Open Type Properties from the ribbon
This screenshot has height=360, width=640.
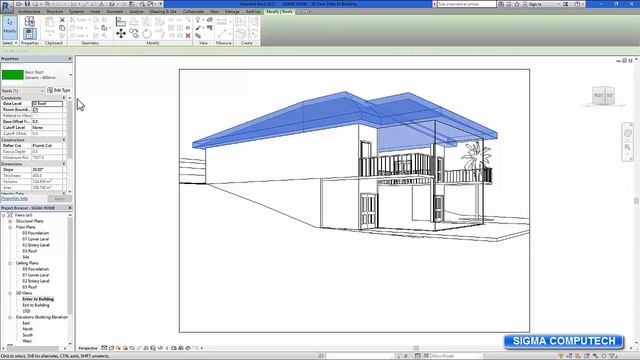point(29,21)
